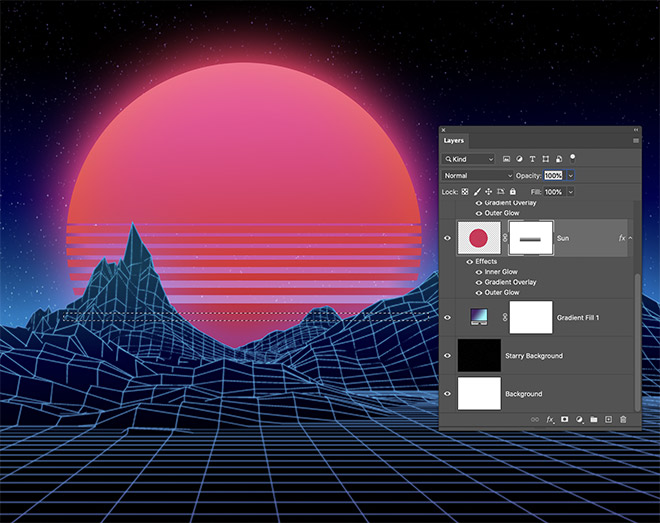Screen dimensions: 660x523
Task: Add a layer mask from bottom bar
Action: pos(564,419)
